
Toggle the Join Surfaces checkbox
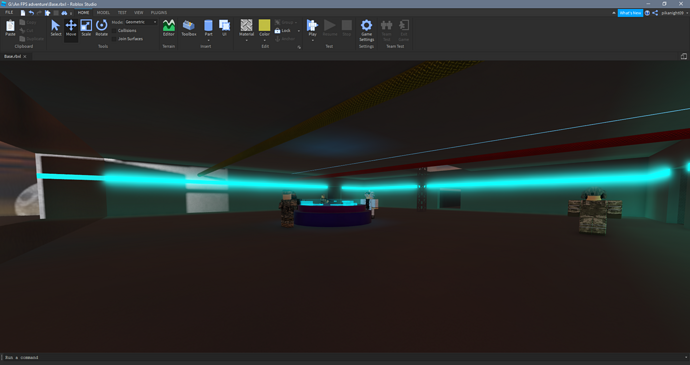(x=114, y=39)
